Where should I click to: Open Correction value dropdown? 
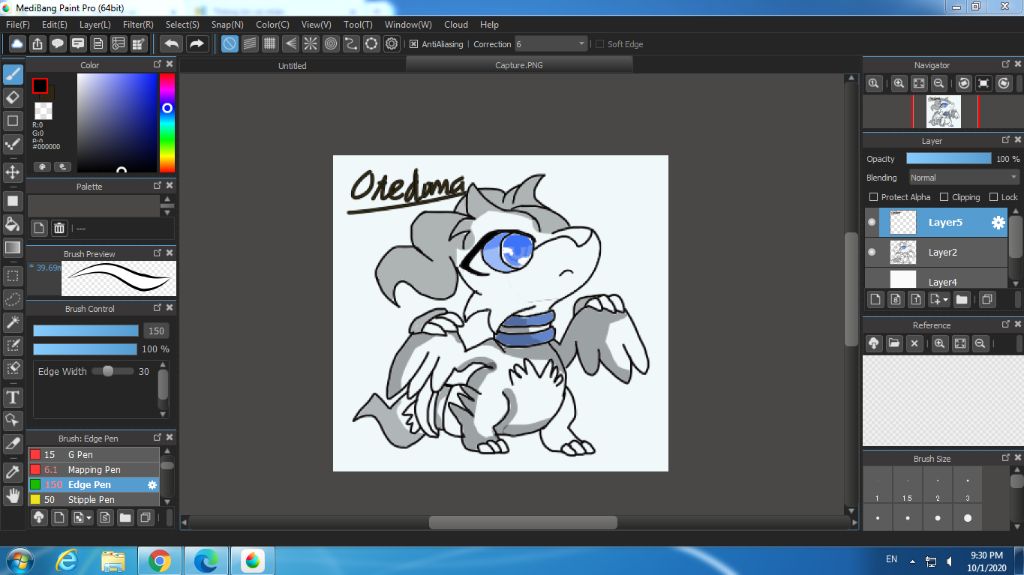point(552,44)
